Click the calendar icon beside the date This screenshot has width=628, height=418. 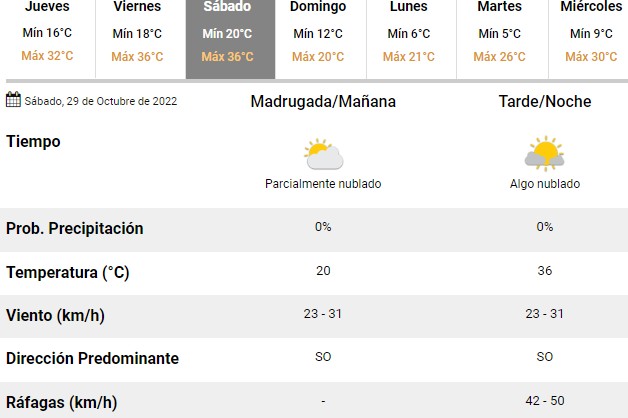(13, 100)
